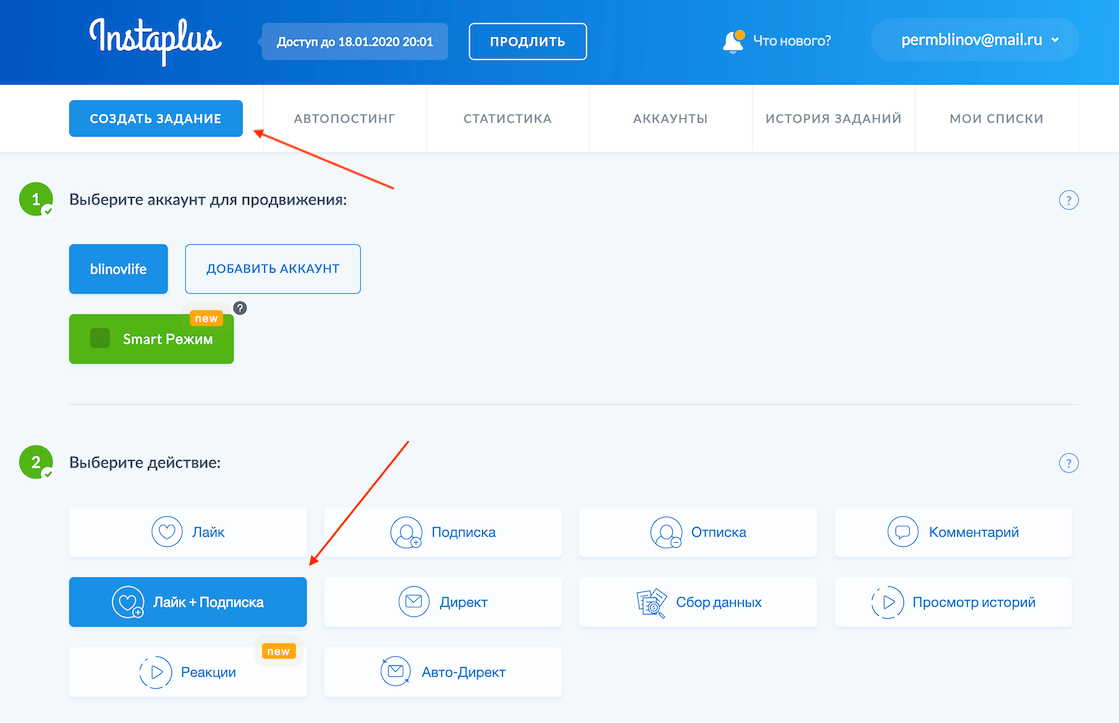Switch to the Статистика tab
This screenshot has height=723, width=1119.
(507, 118)
